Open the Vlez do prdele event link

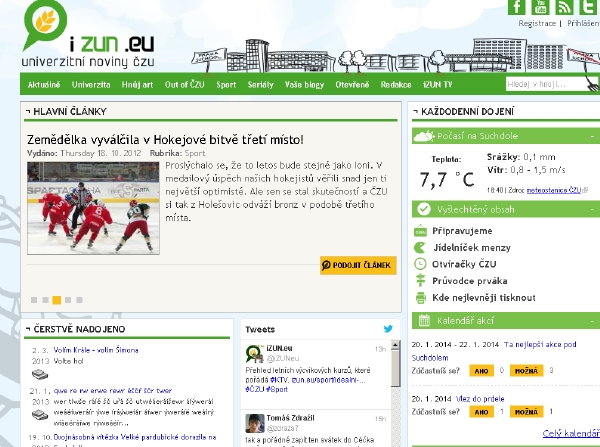point(480,399)
